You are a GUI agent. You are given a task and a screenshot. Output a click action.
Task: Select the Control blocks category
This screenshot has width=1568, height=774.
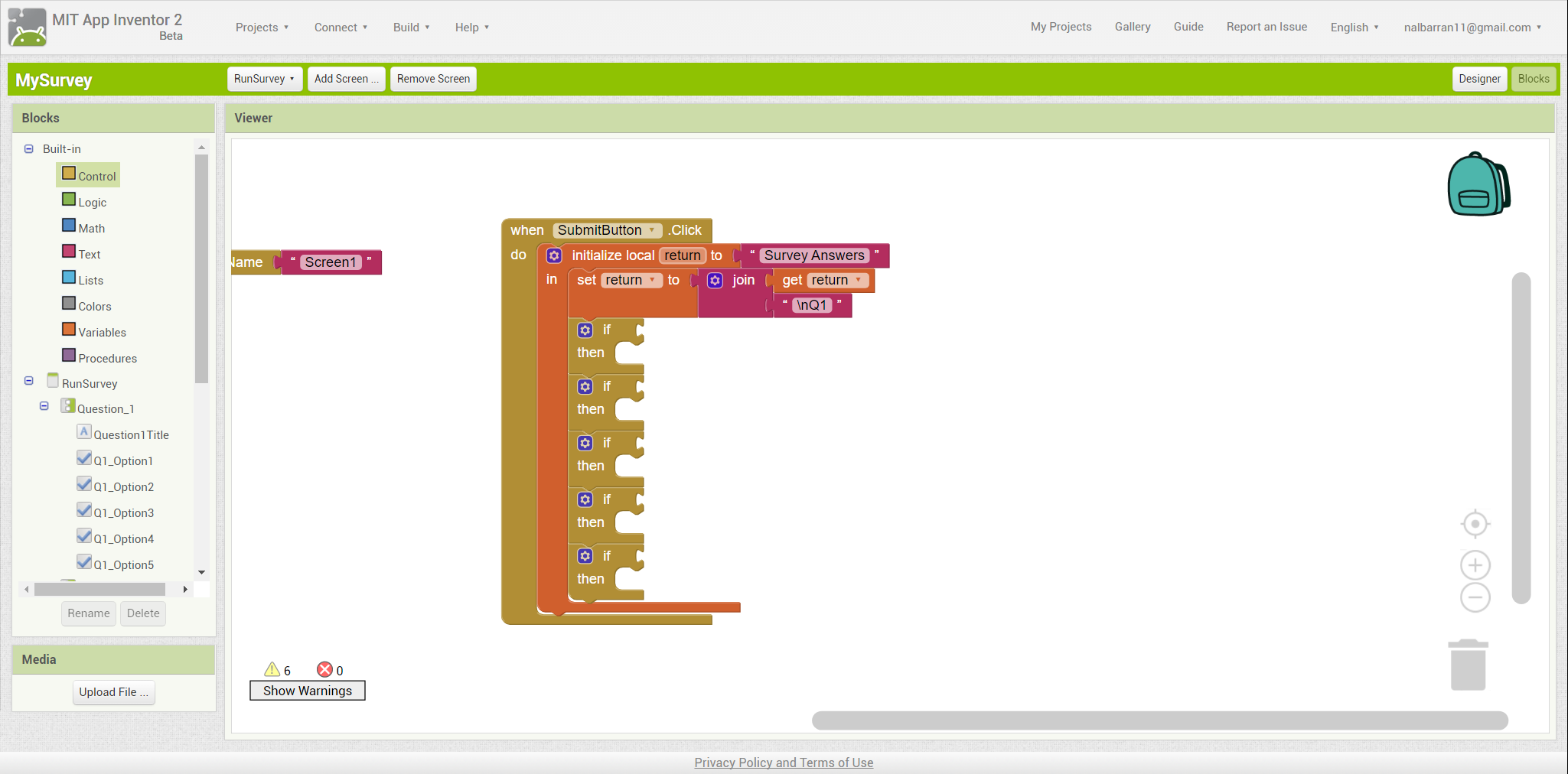89,175
